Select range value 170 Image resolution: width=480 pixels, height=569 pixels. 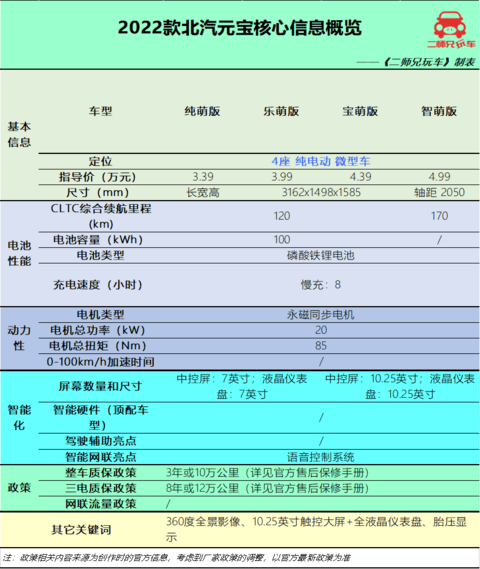click(x=439, y=216)
